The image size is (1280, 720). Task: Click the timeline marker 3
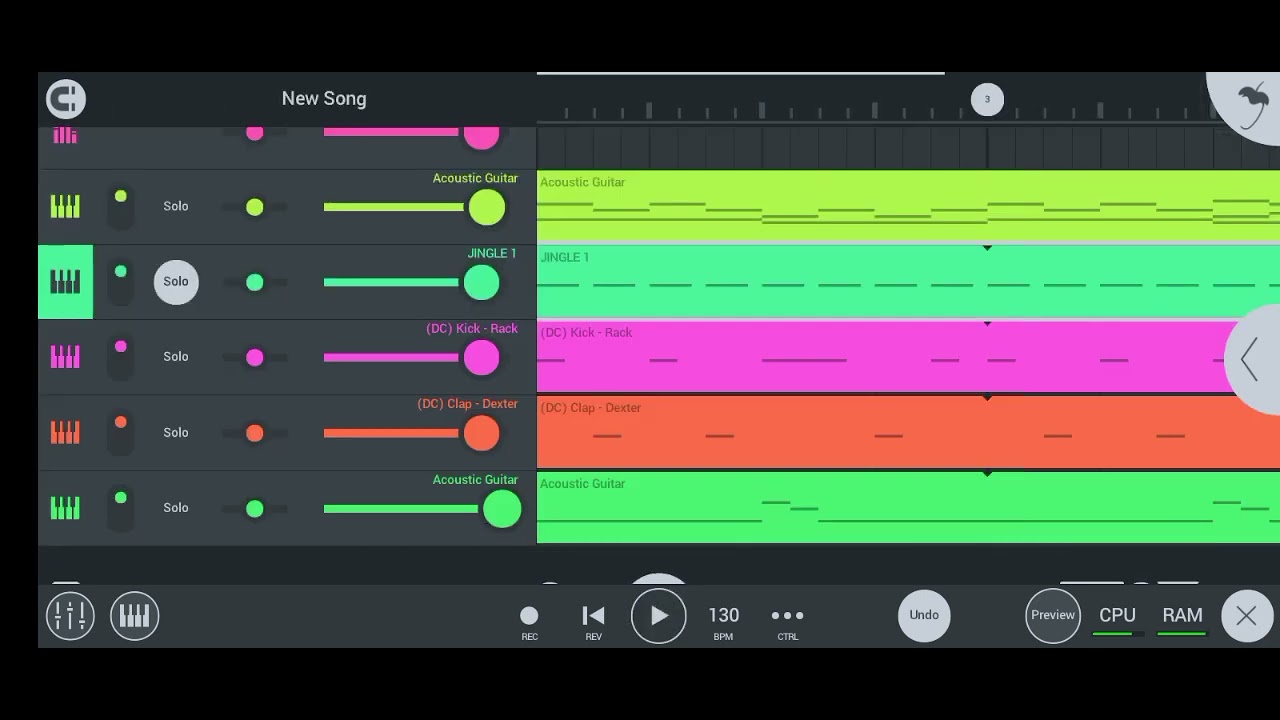point(987,99)
